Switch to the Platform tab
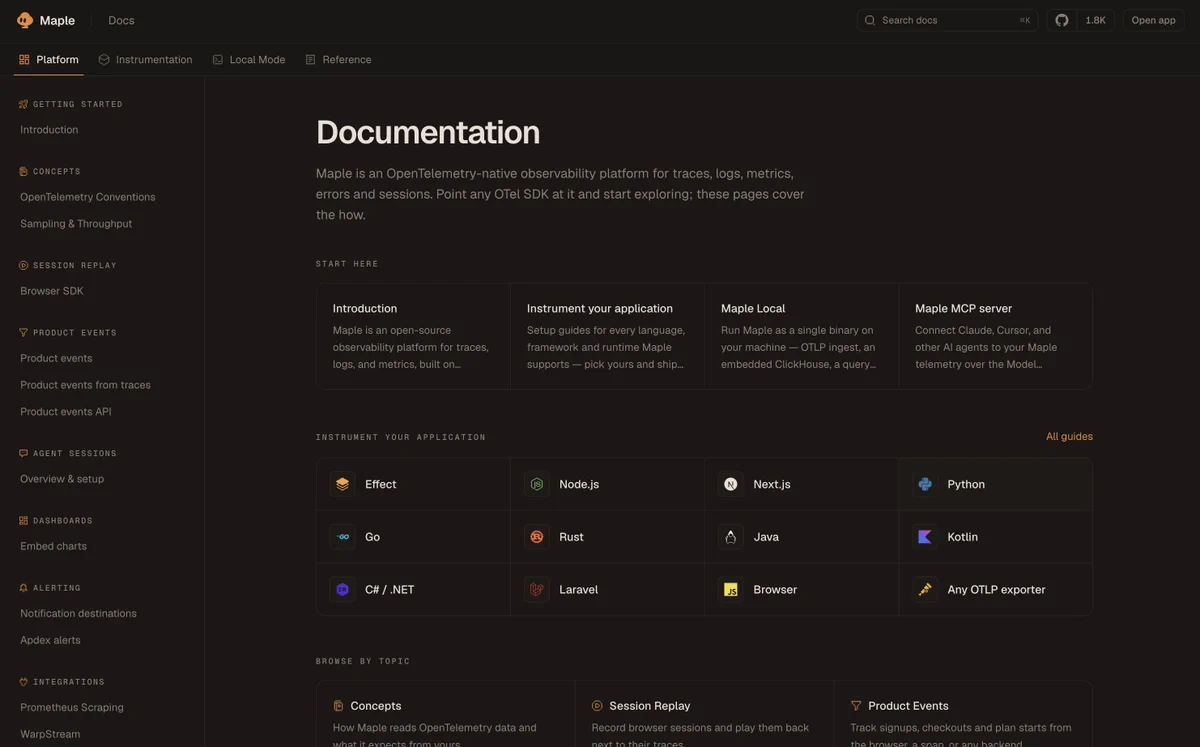The height and width of the screenshot is (747, 1200). (48, 60)
